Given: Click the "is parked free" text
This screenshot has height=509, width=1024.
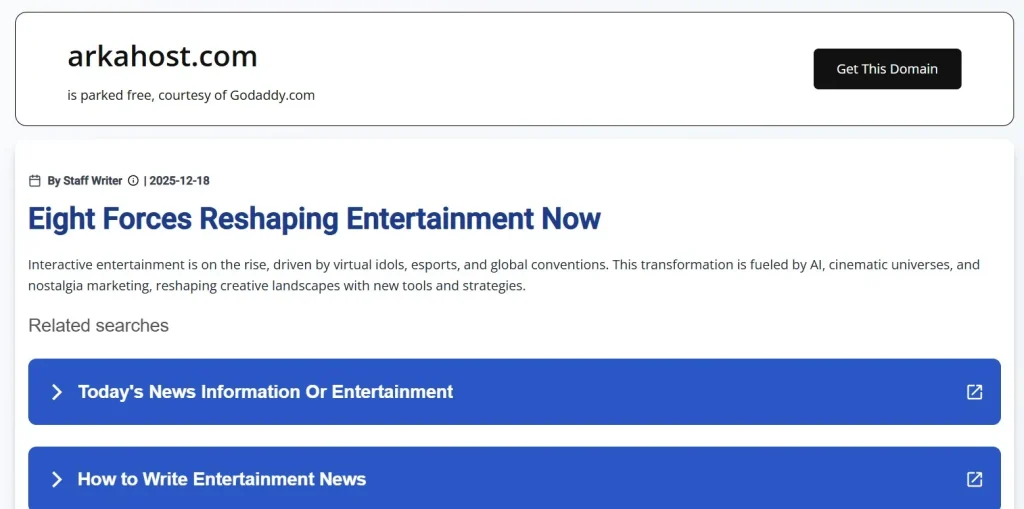Looking at the screenshot, I should [x=110, y=96].
